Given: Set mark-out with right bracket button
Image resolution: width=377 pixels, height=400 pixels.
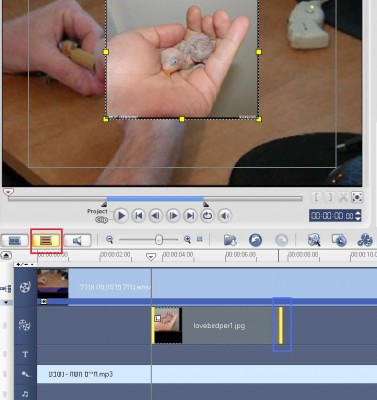Looking at the screenshot, I should click(329, 197).
